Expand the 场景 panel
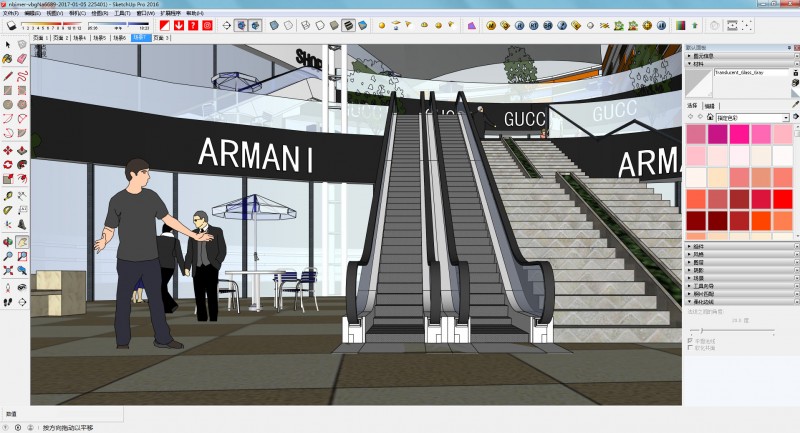The height and width of the screenshot is (433, 800). tap(739, 278)
